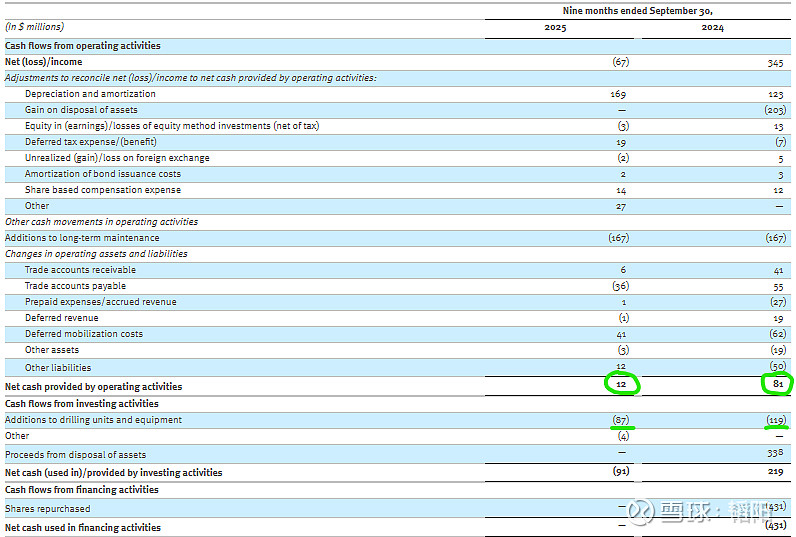The height and width of the screenshot is (537, 796).
Task: Click the '(In $ millions)' note
Action: tap(35, 26)
